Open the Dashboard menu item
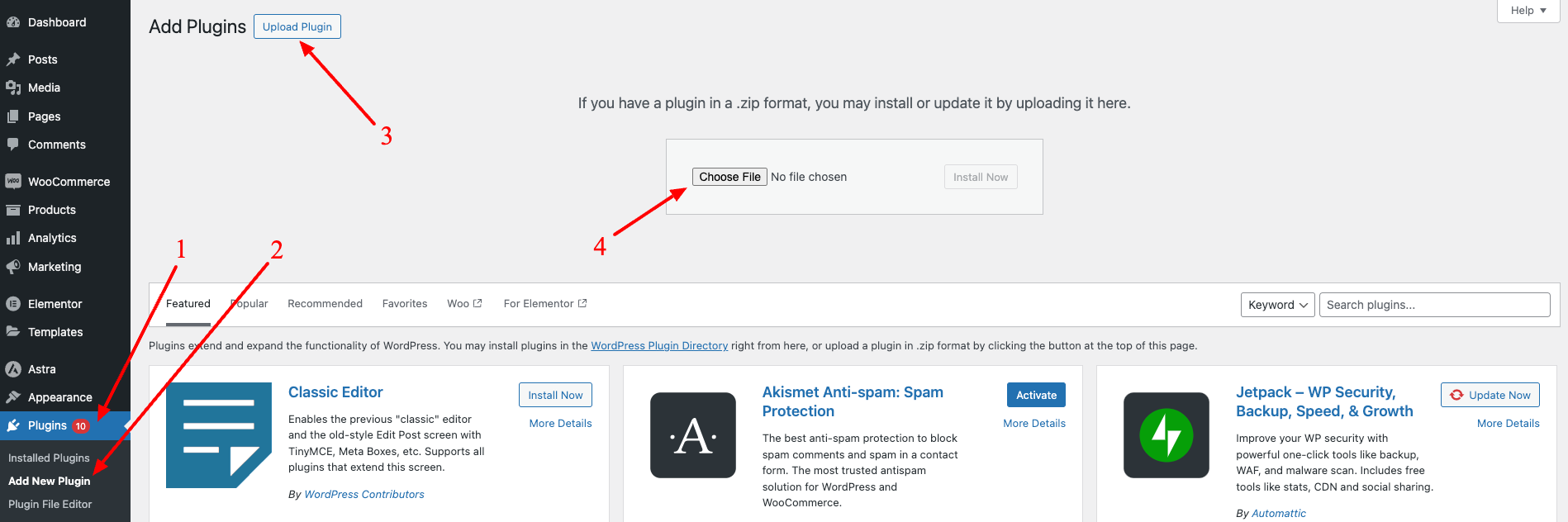1568x522 pixels. (65, 22)
